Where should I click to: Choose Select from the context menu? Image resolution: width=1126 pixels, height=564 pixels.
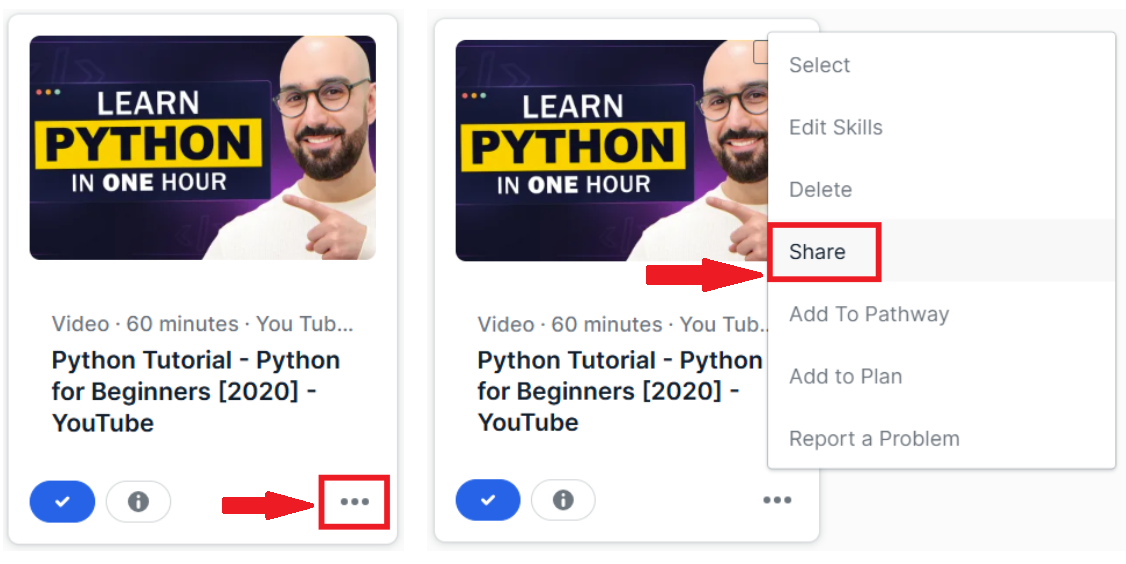click(819, 65)
